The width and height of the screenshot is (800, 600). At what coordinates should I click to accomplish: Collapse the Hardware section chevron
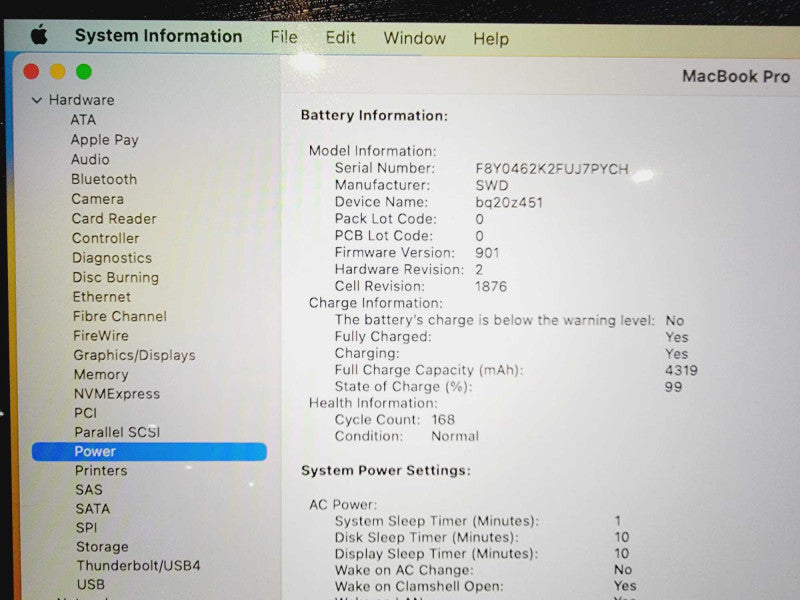[37, 100]
